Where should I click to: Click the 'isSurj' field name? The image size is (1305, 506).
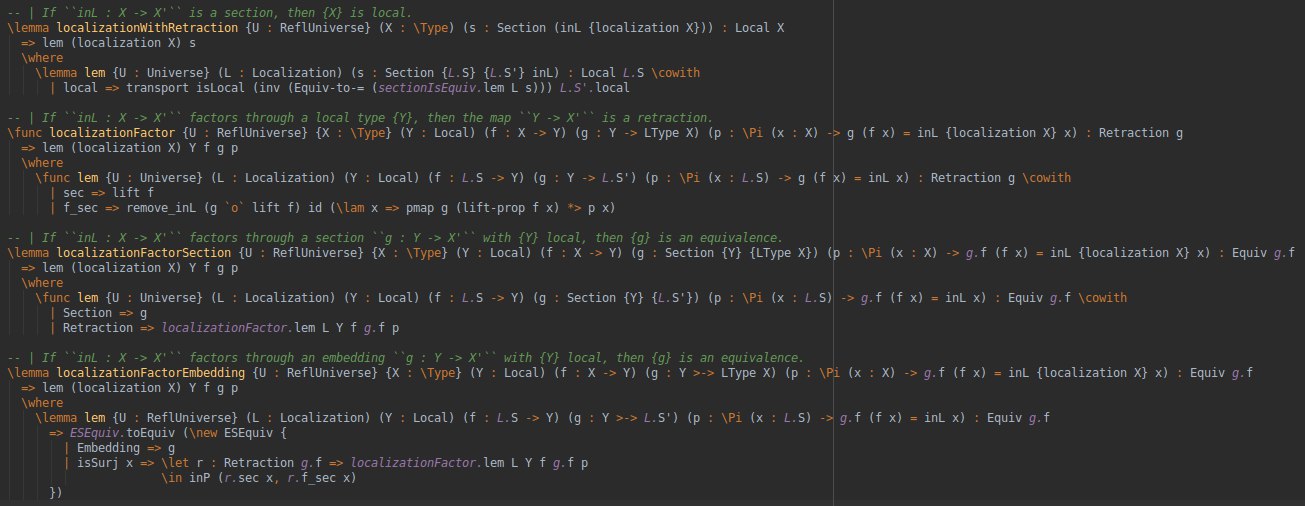click(98, 462)
